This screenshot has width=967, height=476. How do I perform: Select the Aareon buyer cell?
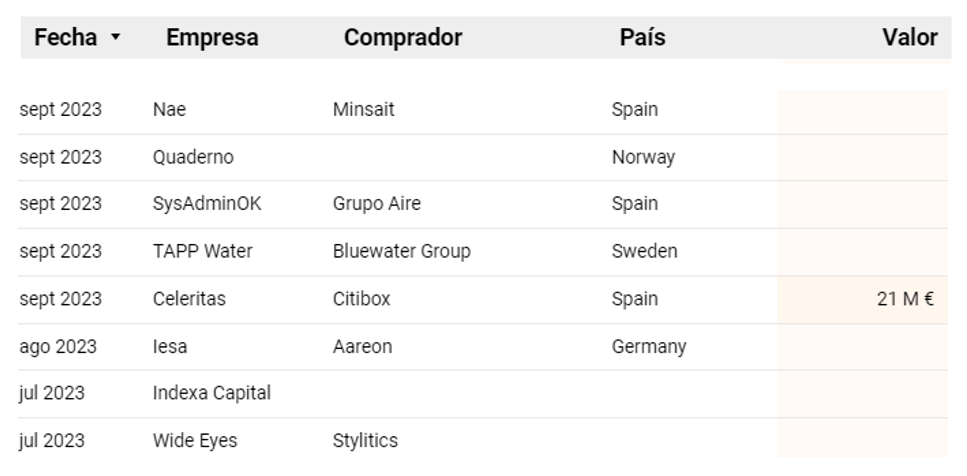362,347
